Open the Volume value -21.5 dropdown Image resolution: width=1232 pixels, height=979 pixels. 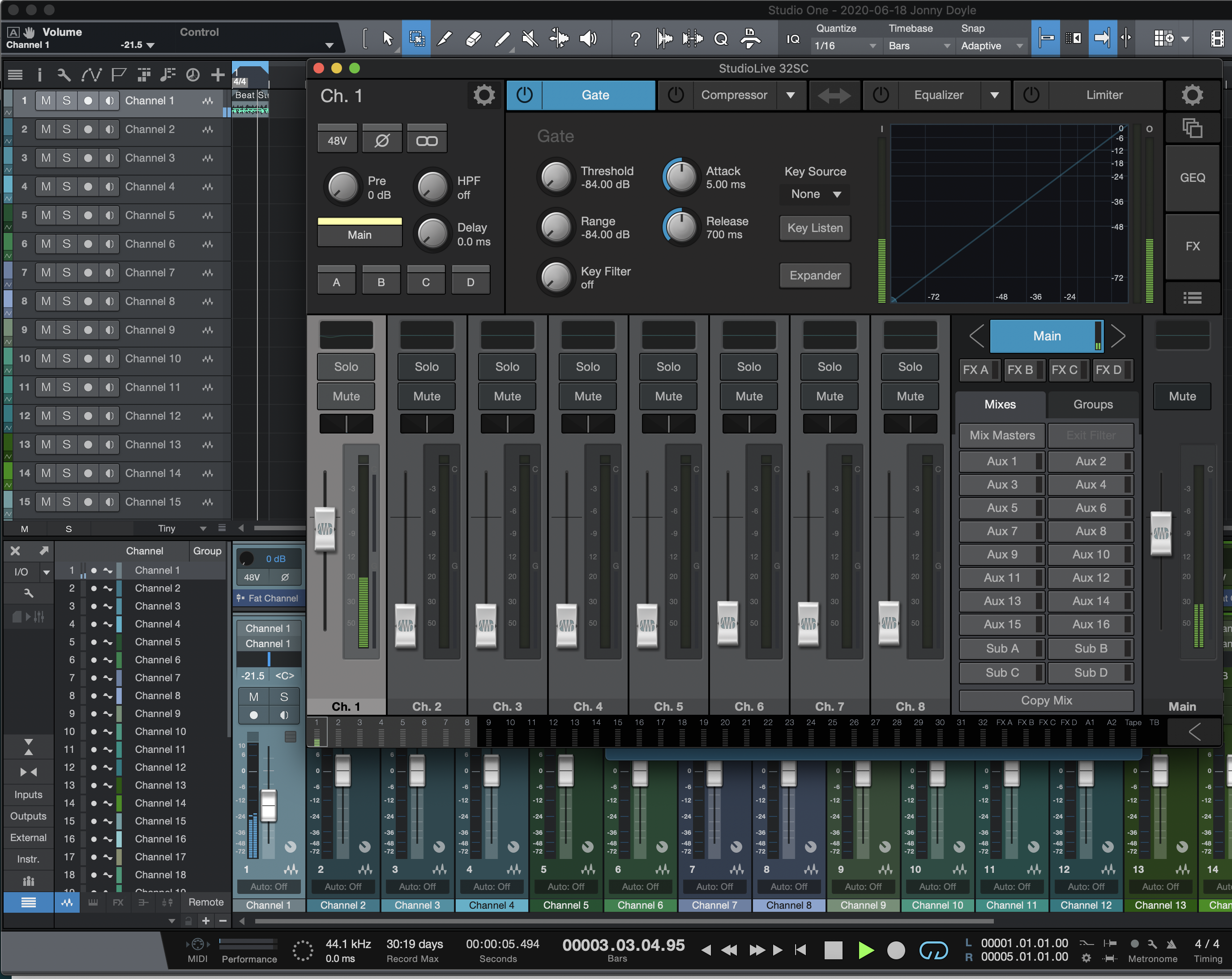click(138, 45)
